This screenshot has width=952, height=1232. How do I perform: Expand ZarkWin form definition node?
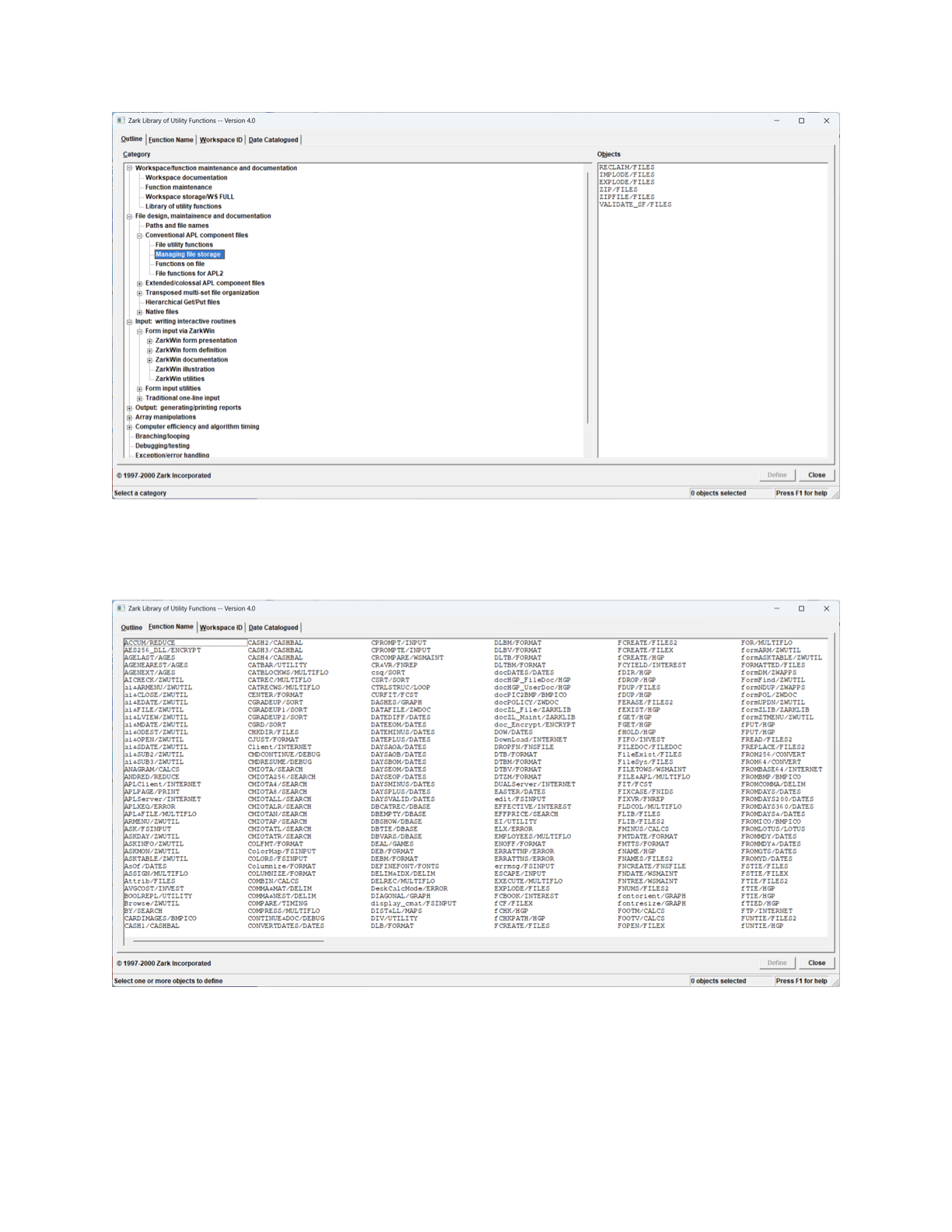click(x=149, y=351)
